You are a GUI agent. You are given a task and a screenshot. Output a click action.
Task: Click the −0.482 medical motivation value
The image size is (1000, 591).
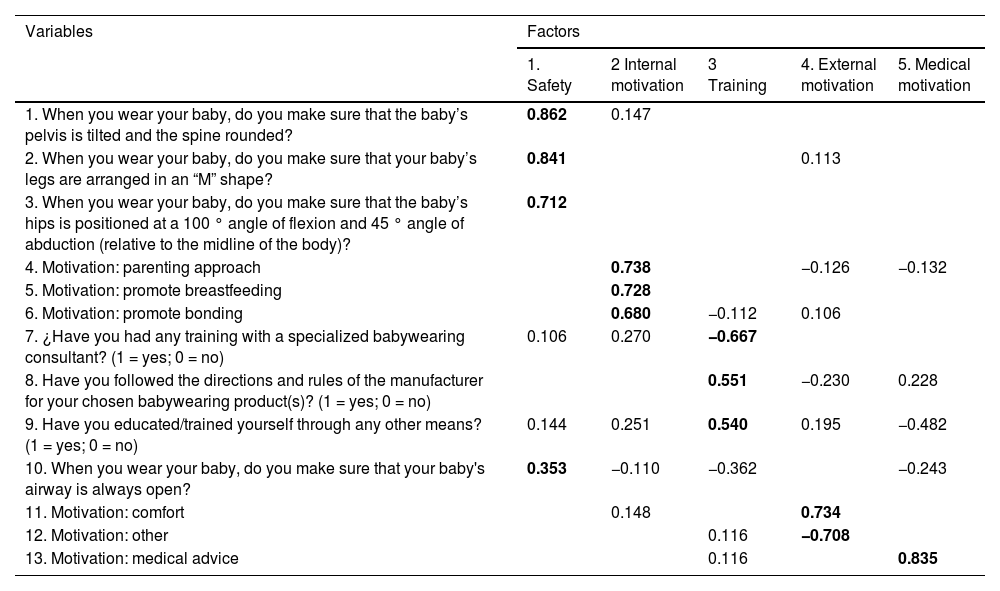point(921,425)
